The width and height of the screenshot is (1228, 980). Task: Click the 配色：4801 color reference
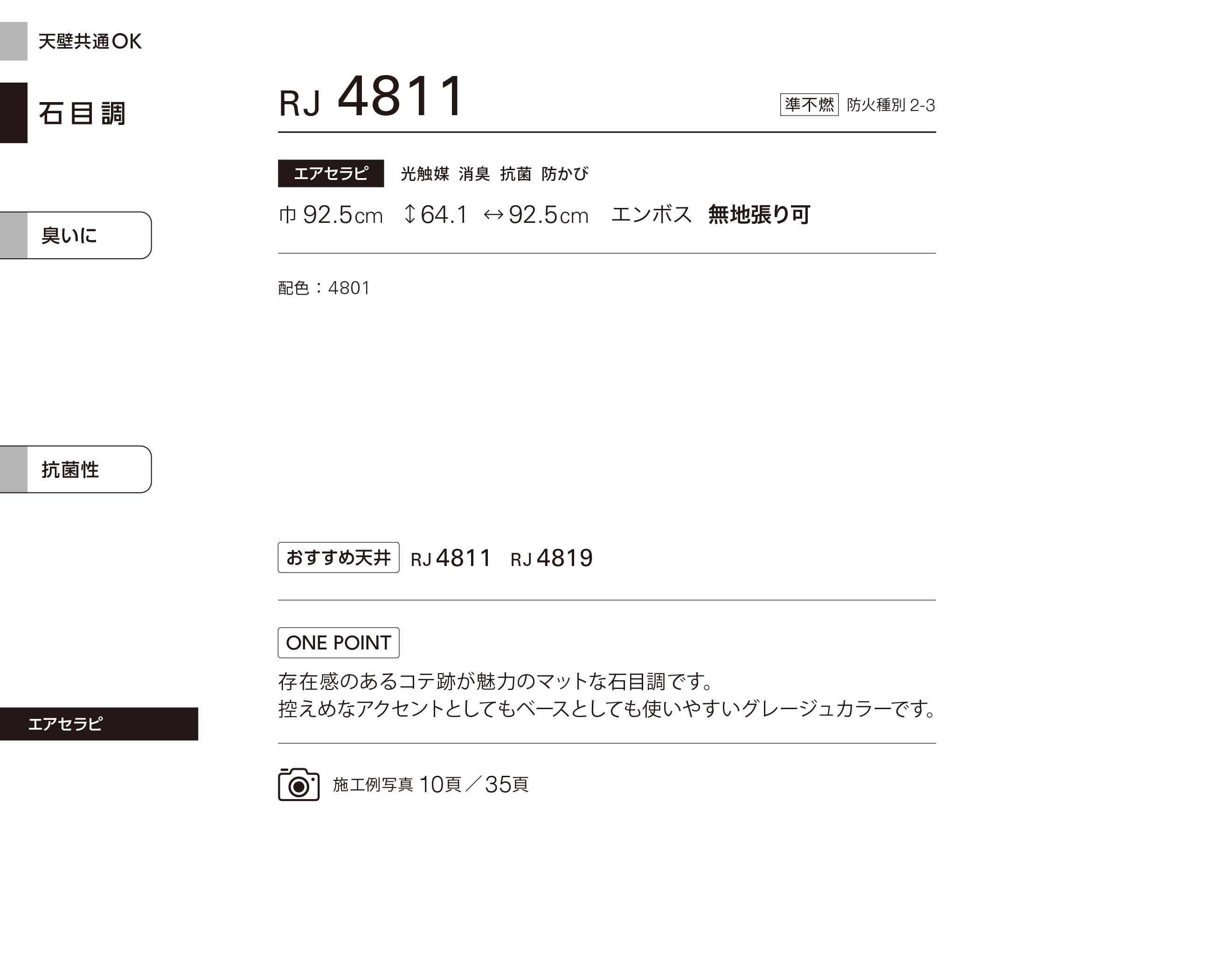click(324, 288)
